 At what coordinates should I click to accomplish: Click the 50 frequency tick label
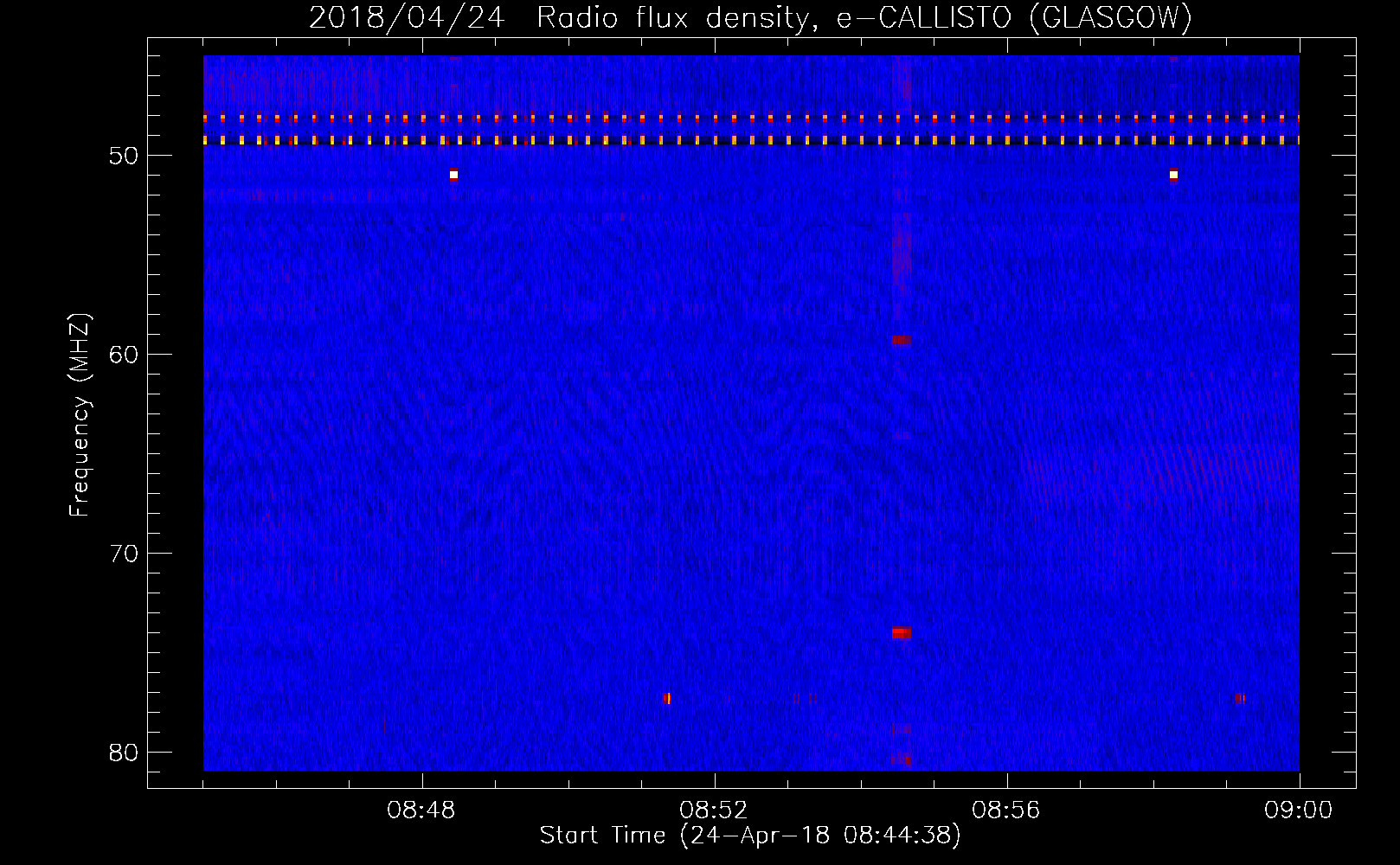pyautogui.click(x=125, y=156)
